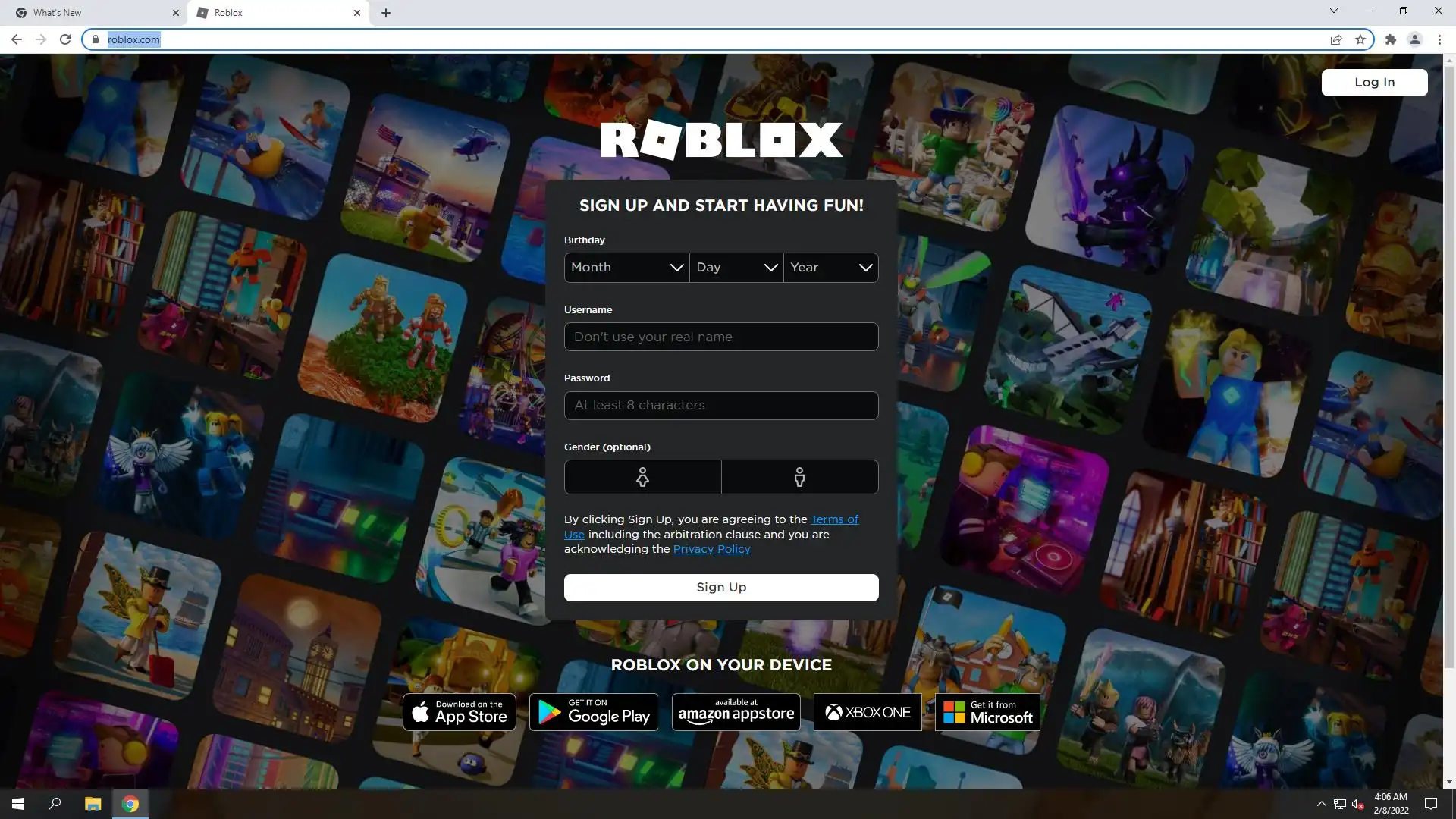Click the Username input field
This screenshot has height=819, width=1456.
pyautogui.click(x=721, y=337)
